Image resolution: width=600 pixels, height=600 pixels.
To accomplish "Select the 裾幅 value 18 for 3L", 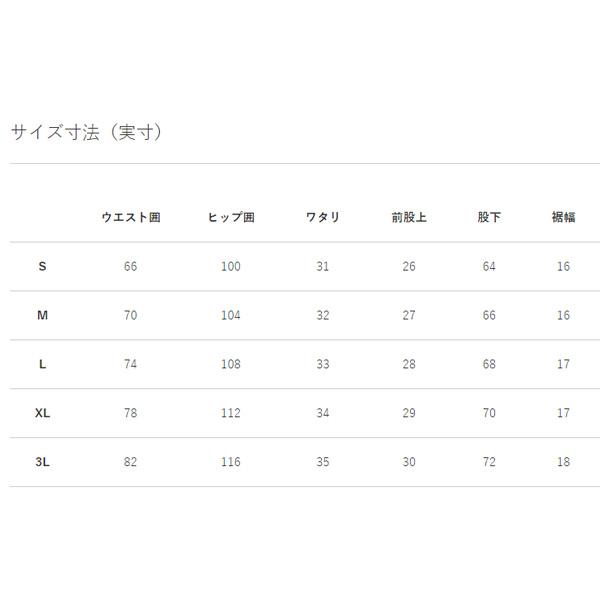I will coord(563,462).
